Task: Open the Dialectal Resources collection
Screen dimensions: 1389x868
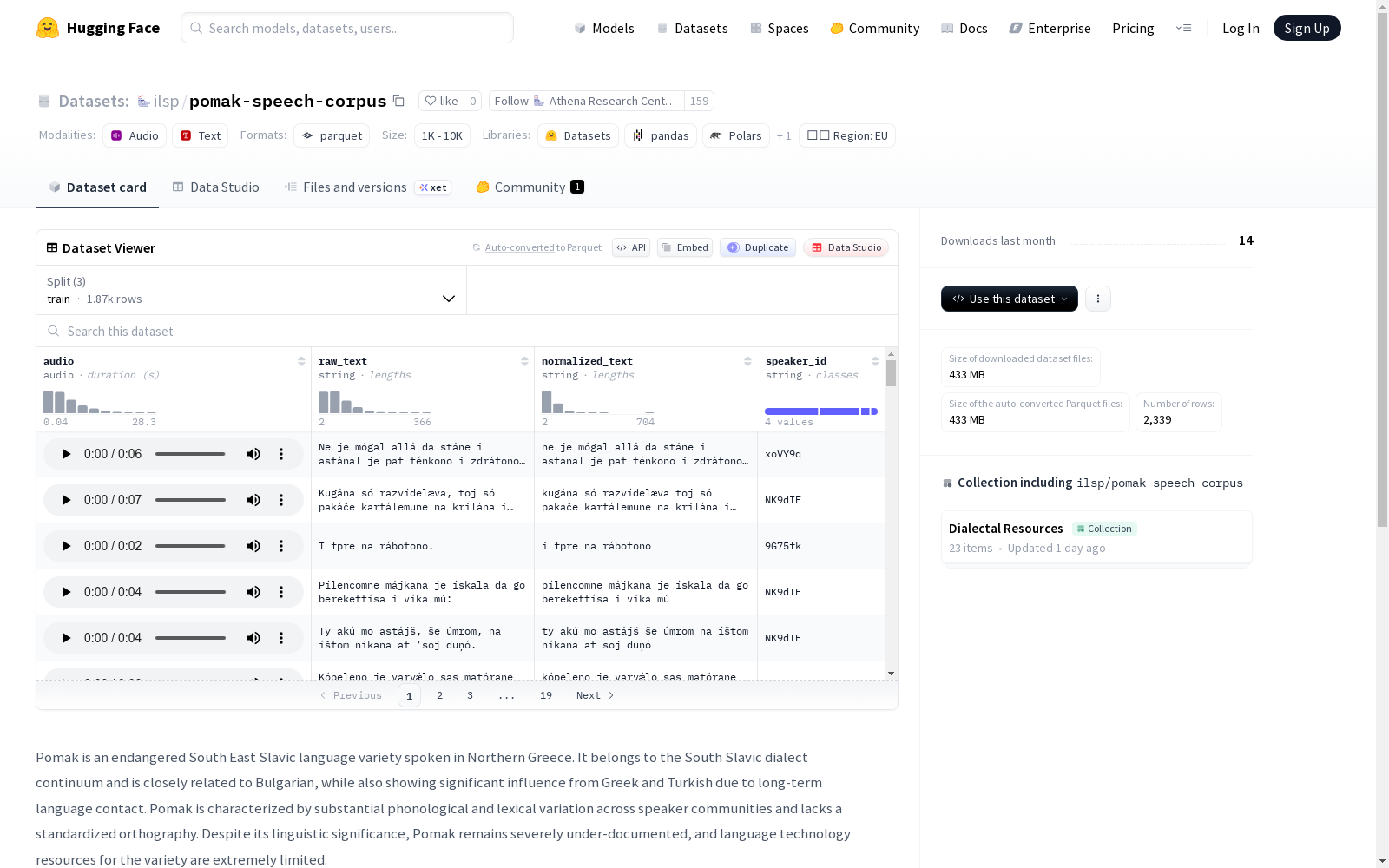Action: [x=1096, y=538]
